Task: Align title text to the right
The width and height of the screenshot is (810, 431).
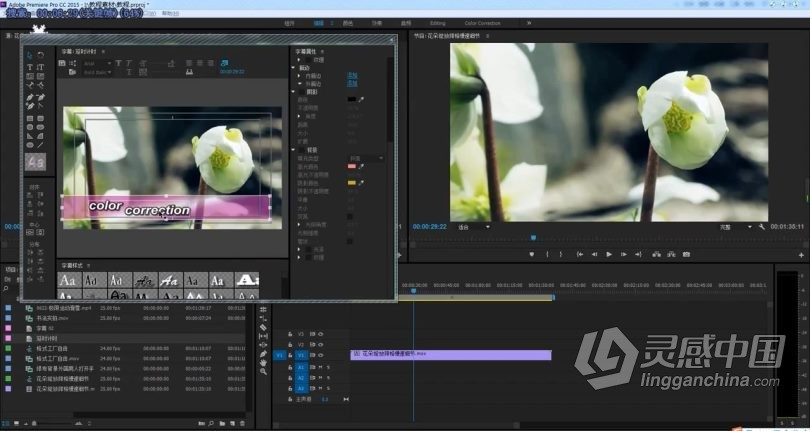Action: point(210,63)
